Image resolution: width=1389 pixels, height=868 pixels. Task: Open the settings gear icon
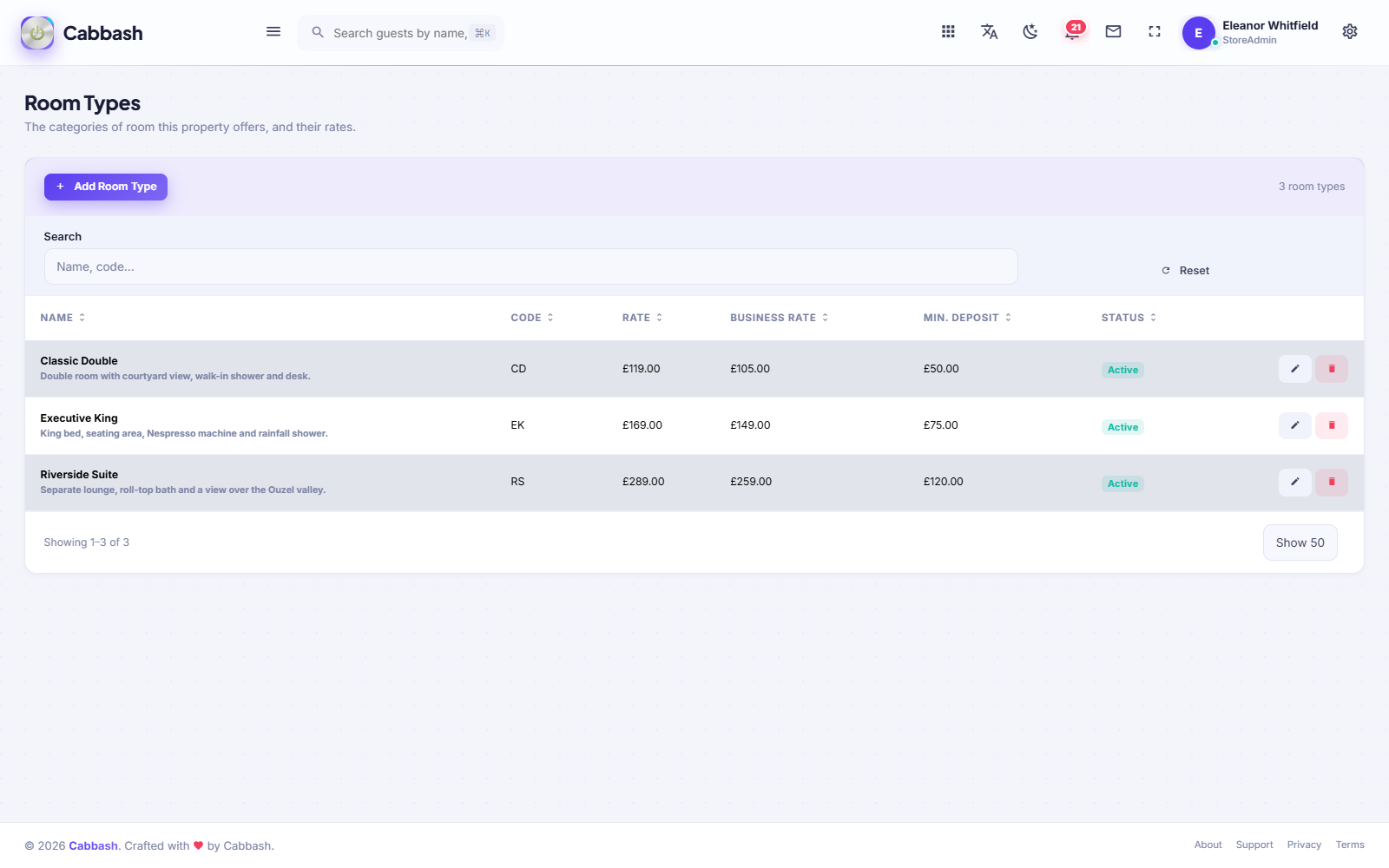pyautogui.click(x=1350, y=32)
